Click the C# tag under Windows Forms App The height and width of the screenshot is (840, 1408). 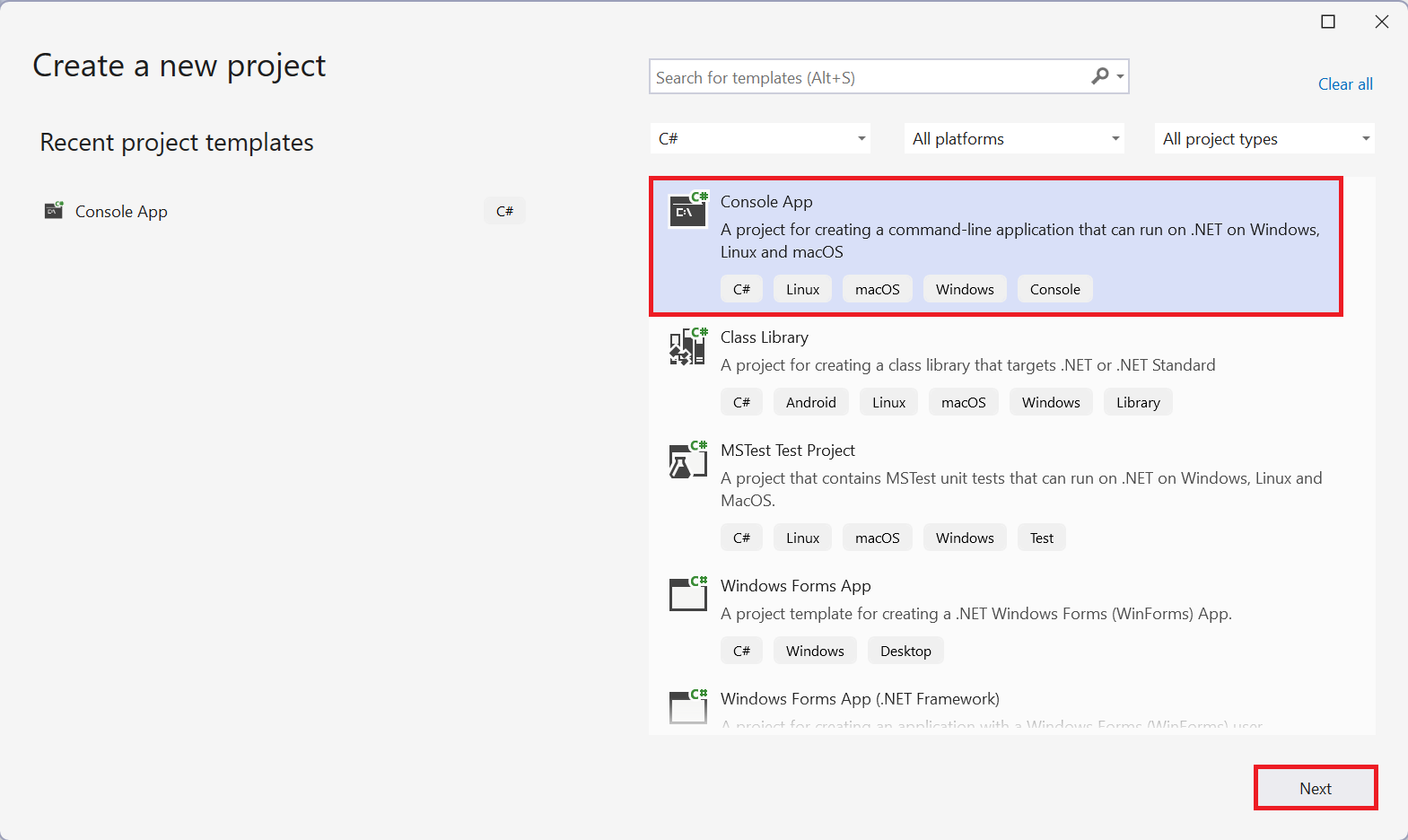pos(741,651)
